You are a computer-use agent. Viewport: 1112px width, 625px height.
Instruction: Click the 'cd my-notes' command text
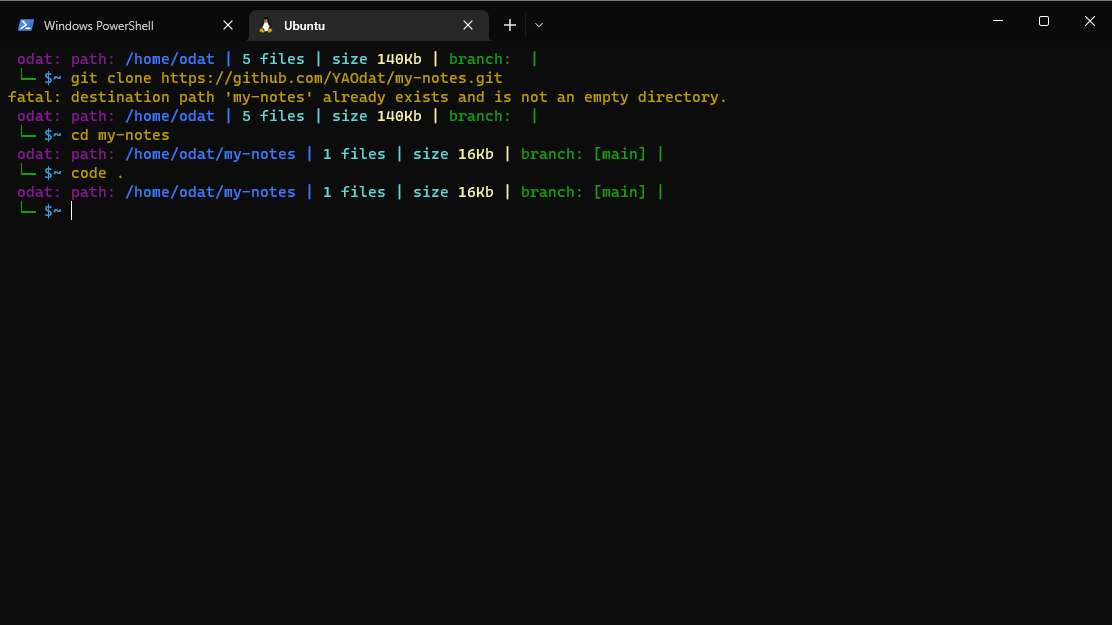pos(120,135)
